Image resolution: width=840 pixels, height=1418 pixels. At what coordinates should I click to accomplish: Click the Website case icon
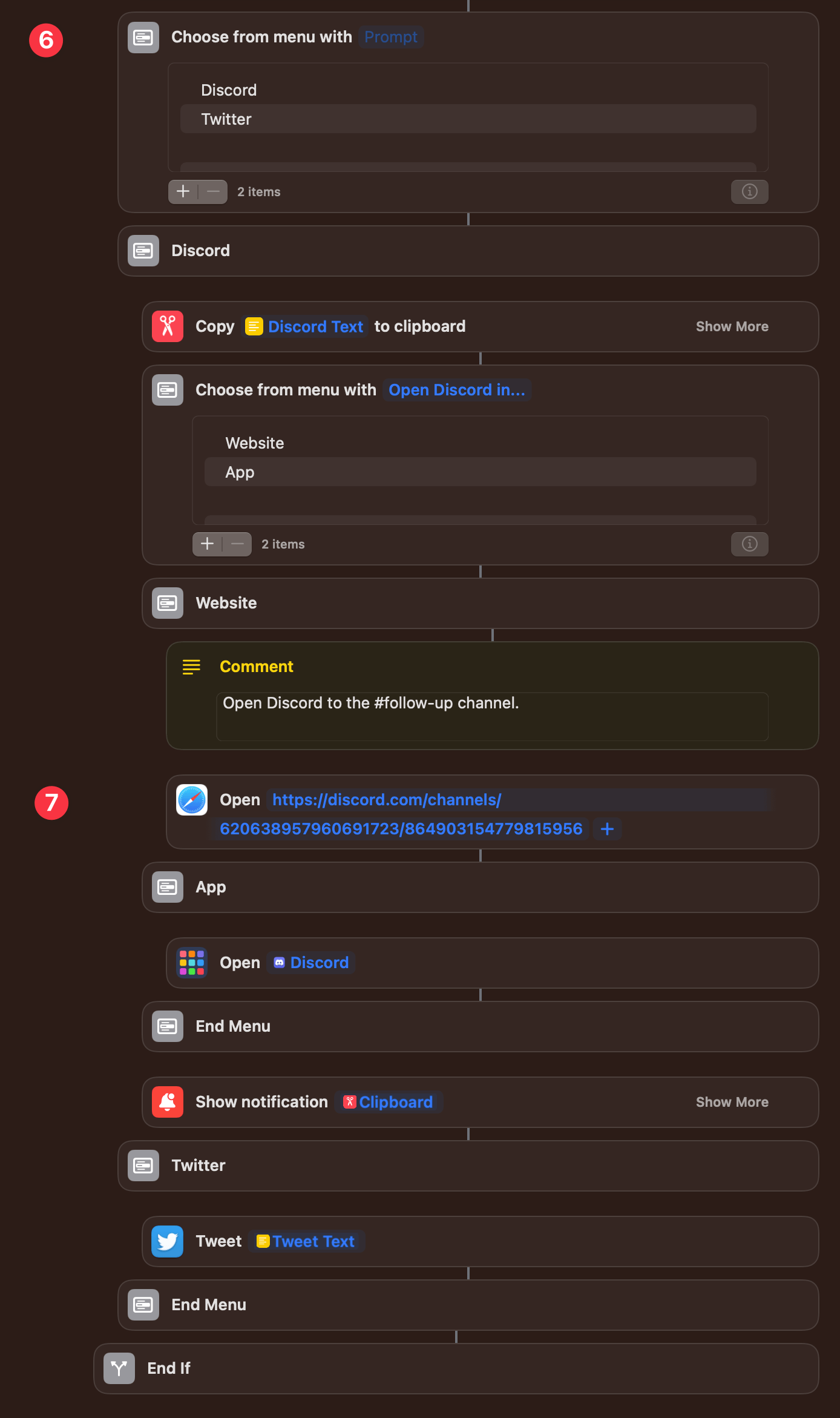168,603
